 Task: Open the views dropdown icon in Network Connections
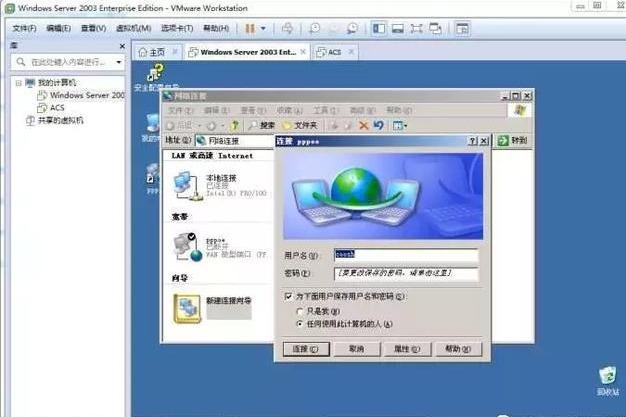click(x=400, y=125)
